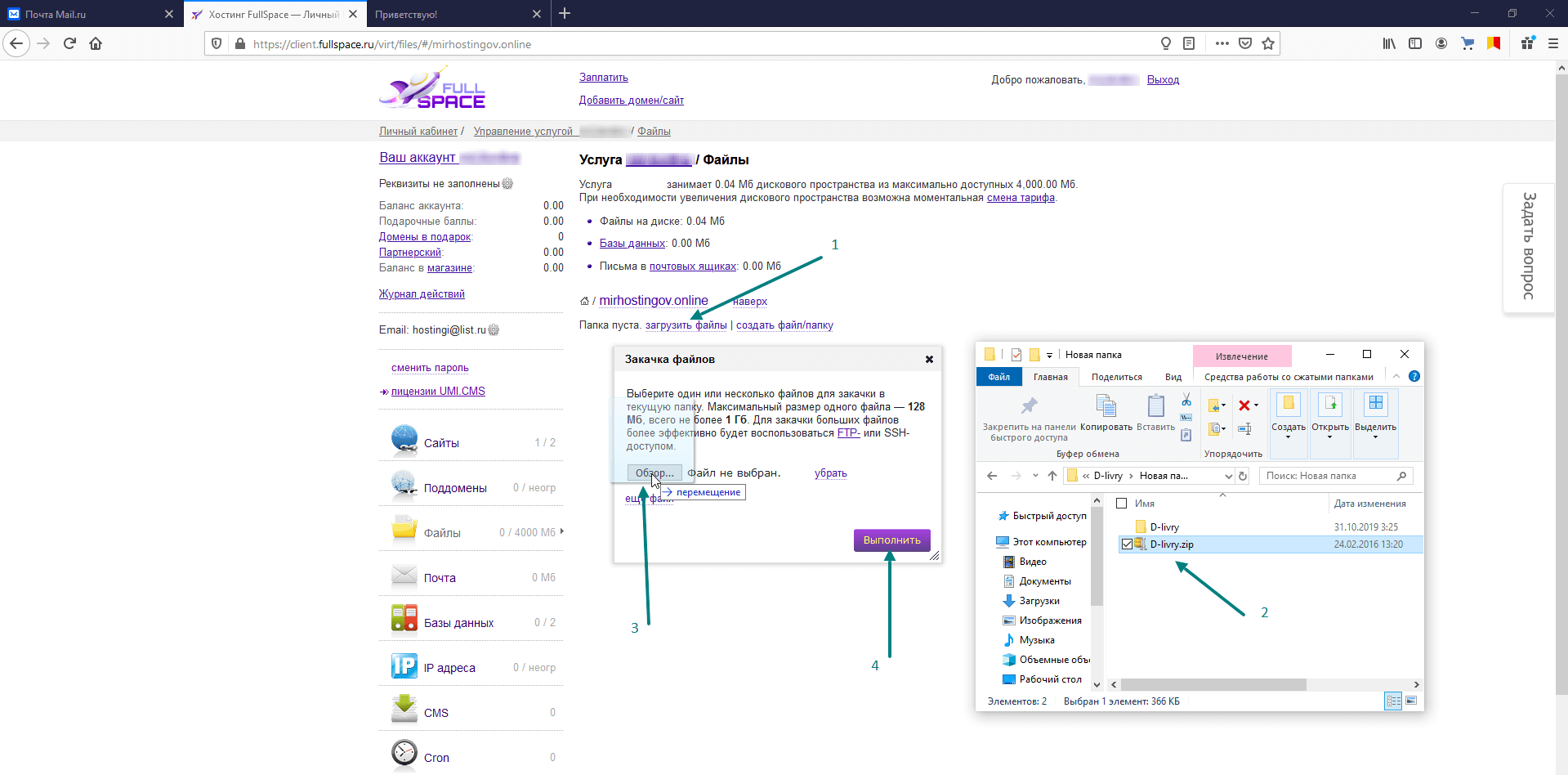Image resolution: width=1568 pixels, height=775 pixels.
Task: Click the Сайты globe icon in sidebar
Action: [404, 440]
